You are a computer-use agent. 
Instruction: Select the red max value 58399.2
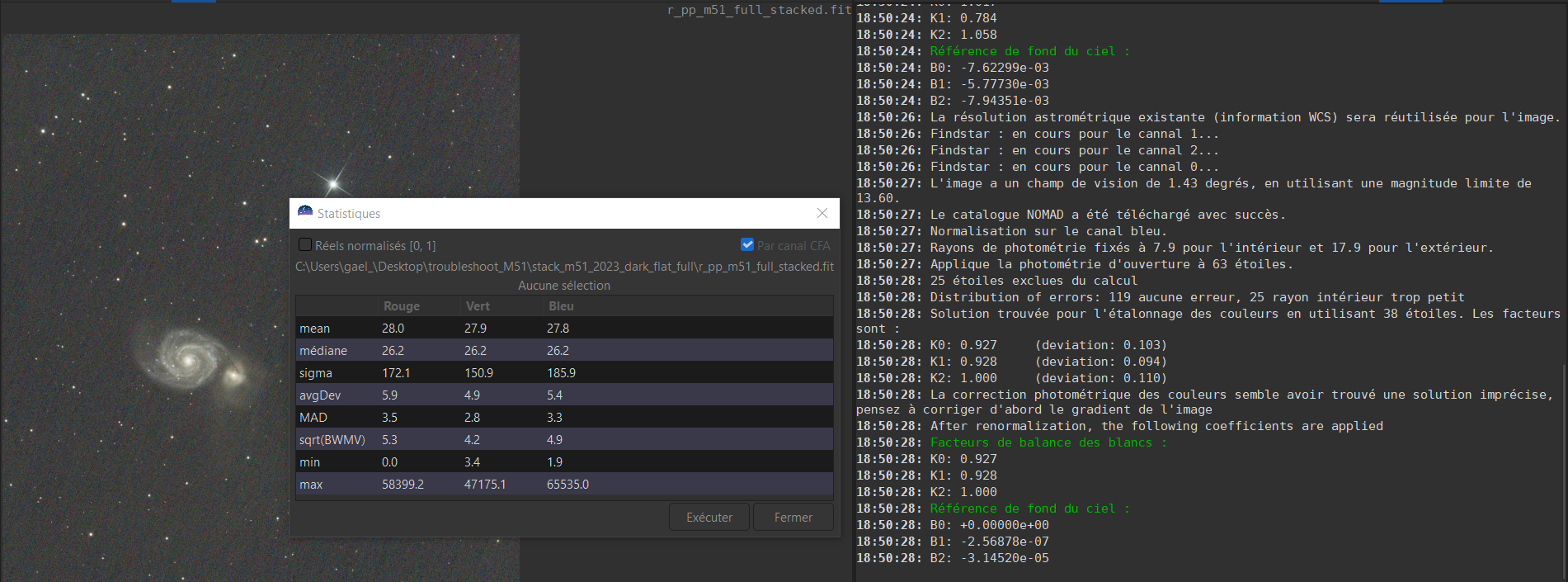[x=403, y=485]
